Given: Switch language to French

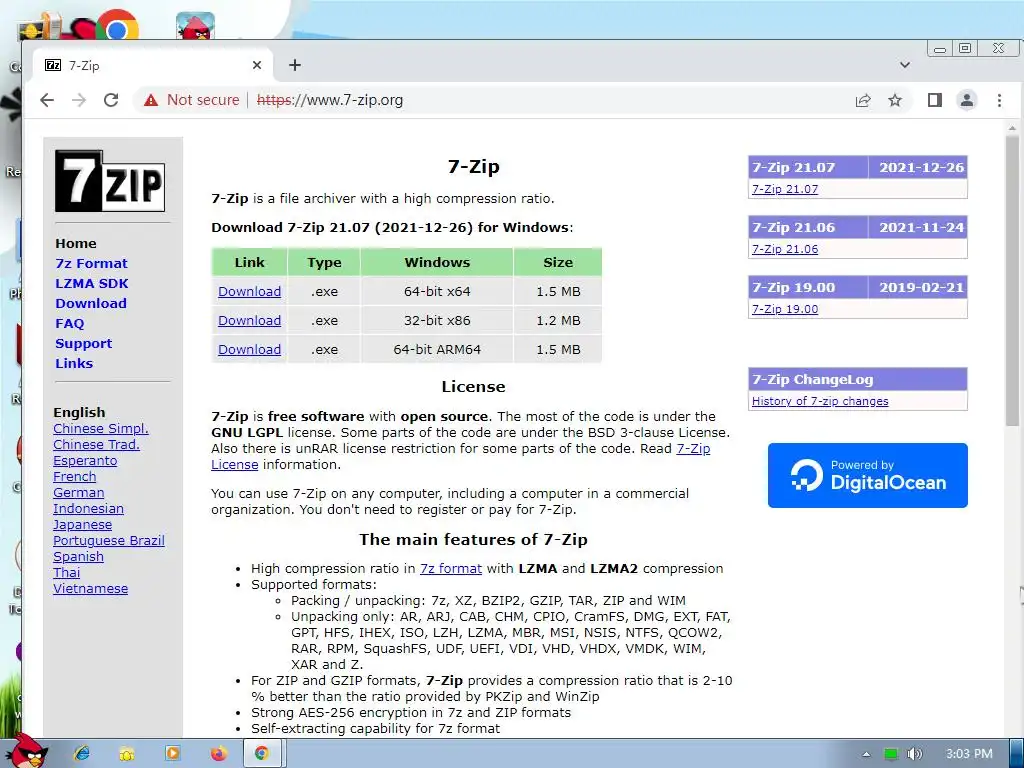Looking at the screenshot, I should (74, 477).
